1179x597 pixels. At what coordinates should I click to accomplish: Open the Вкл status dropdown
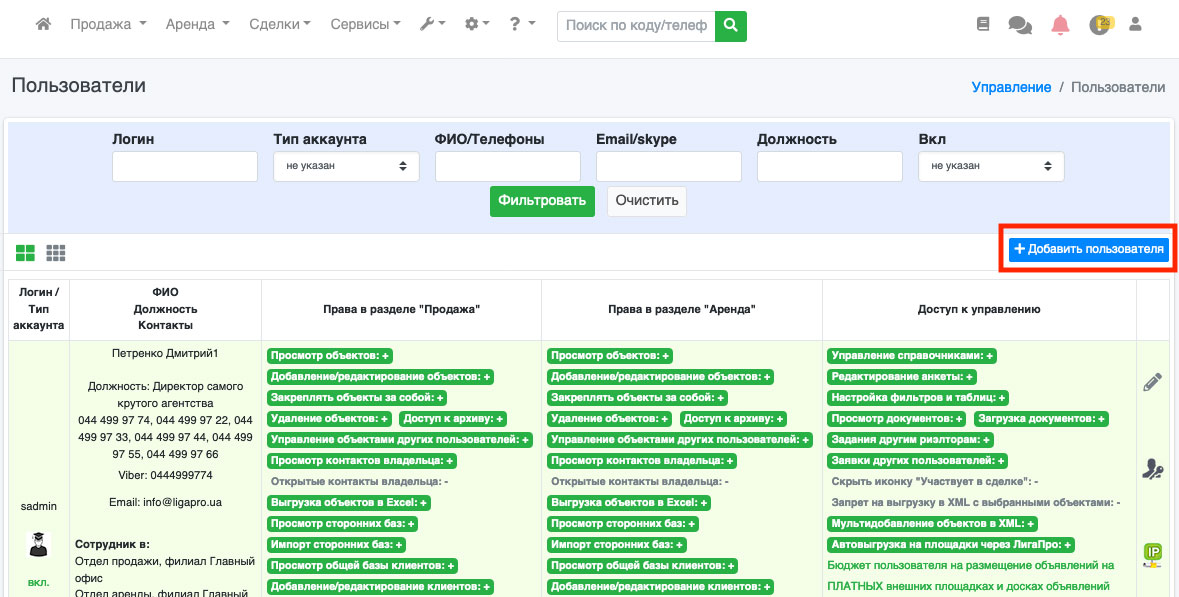click(x=991, y=166)
